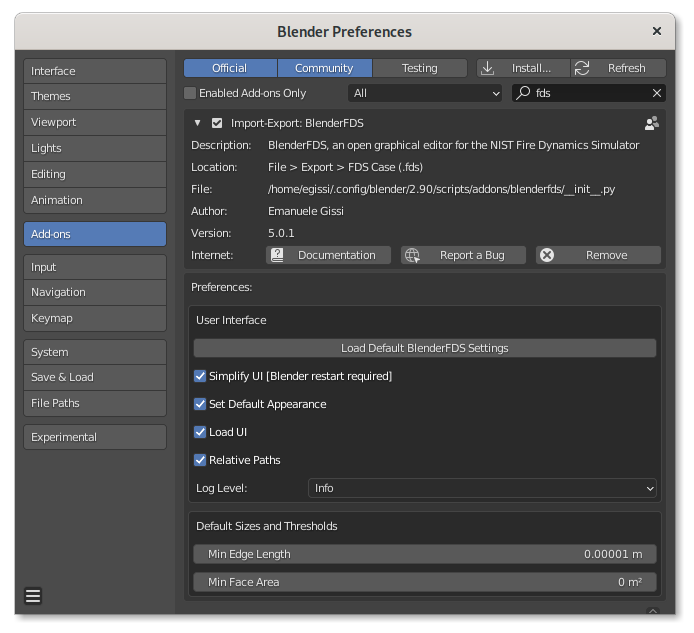Select the Add-ons section
694x633 pixels.
coord(95,234)
